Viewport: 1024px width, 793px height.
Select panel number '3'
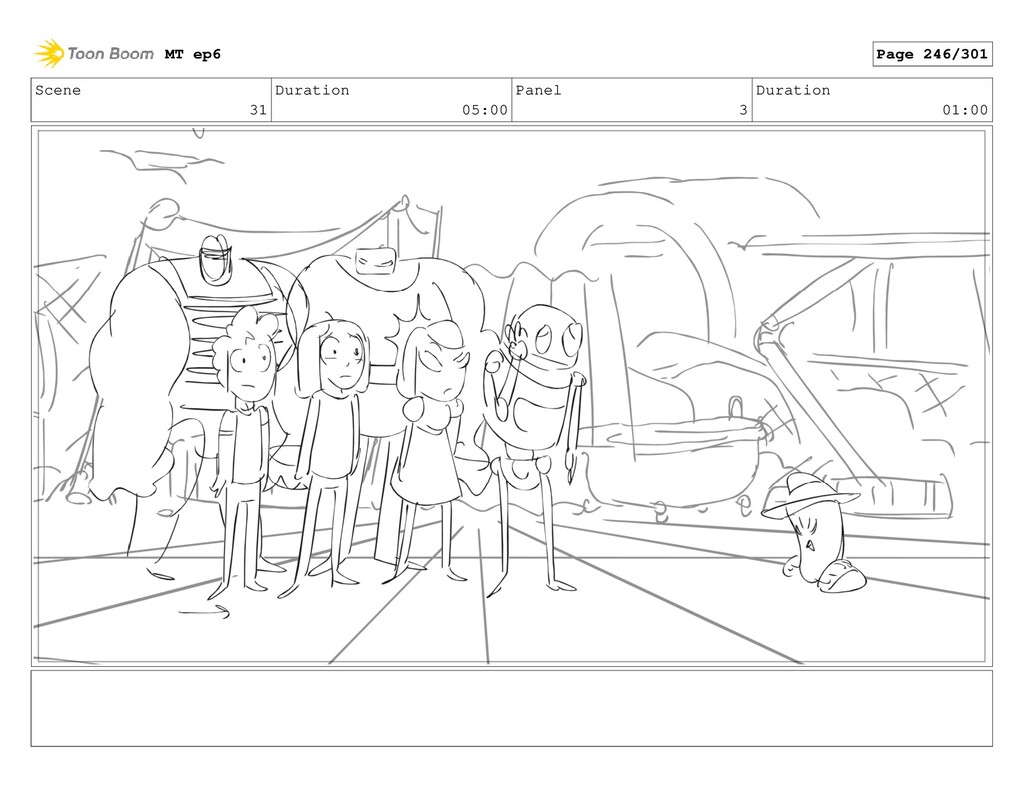pyautogui.click(x=743, y=110)
